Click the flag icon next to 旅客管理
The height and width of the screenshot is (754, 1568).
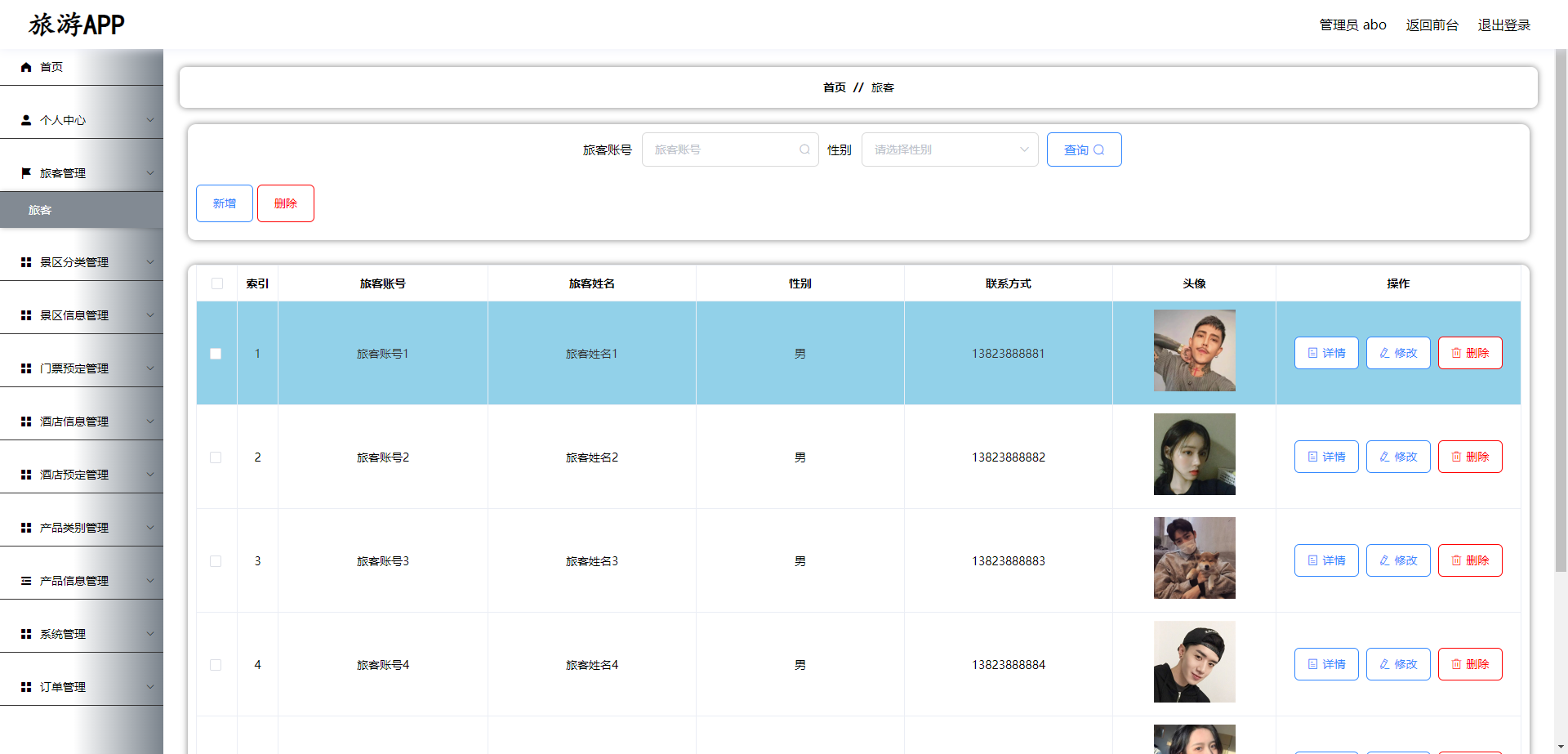(x=25, y=172)
